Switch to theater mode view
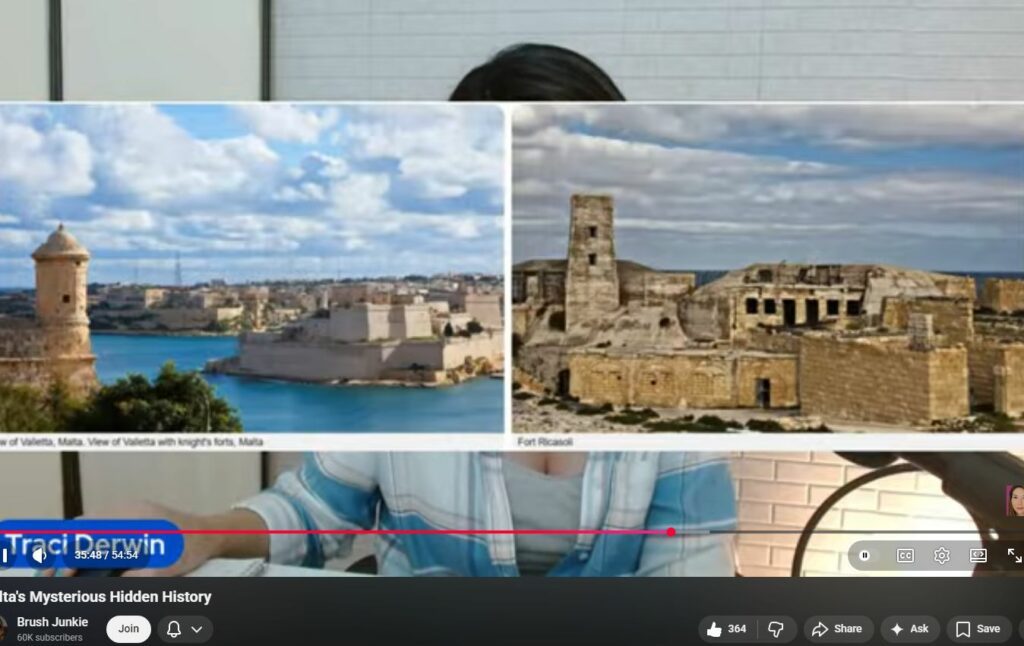The width and height of the screenshot is (1024, 646). click(x=978, y=555)
